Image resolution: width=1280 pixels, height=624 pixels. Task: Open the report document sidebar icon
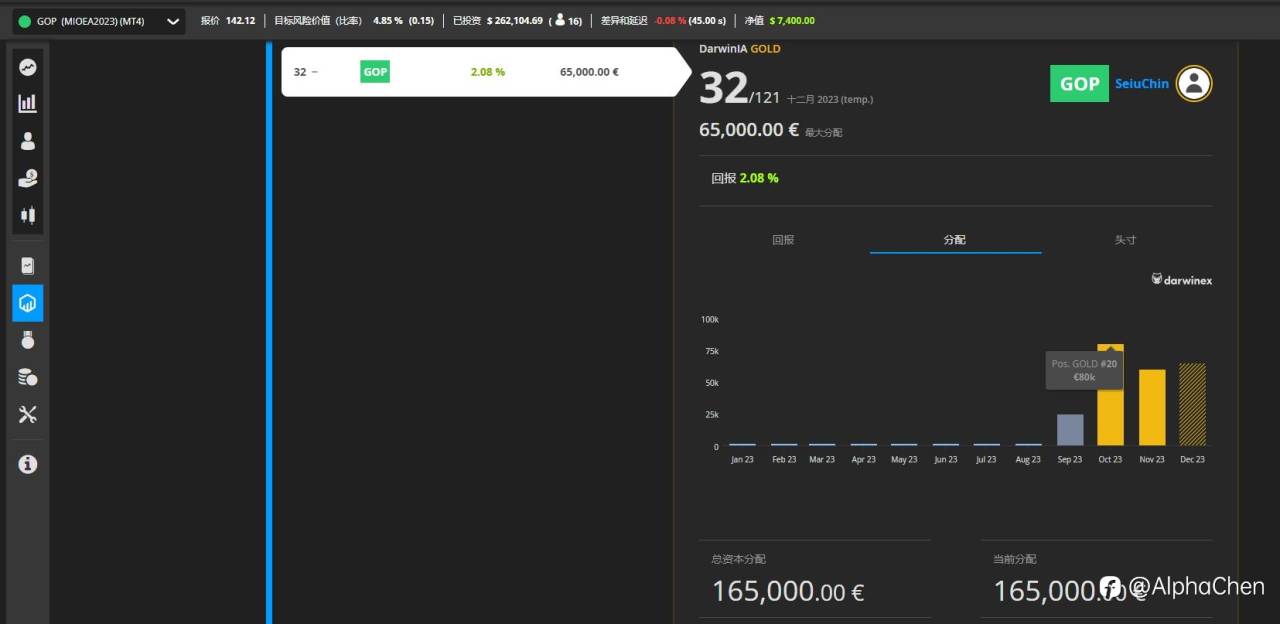pyautogui.click(x=28, y=266)
